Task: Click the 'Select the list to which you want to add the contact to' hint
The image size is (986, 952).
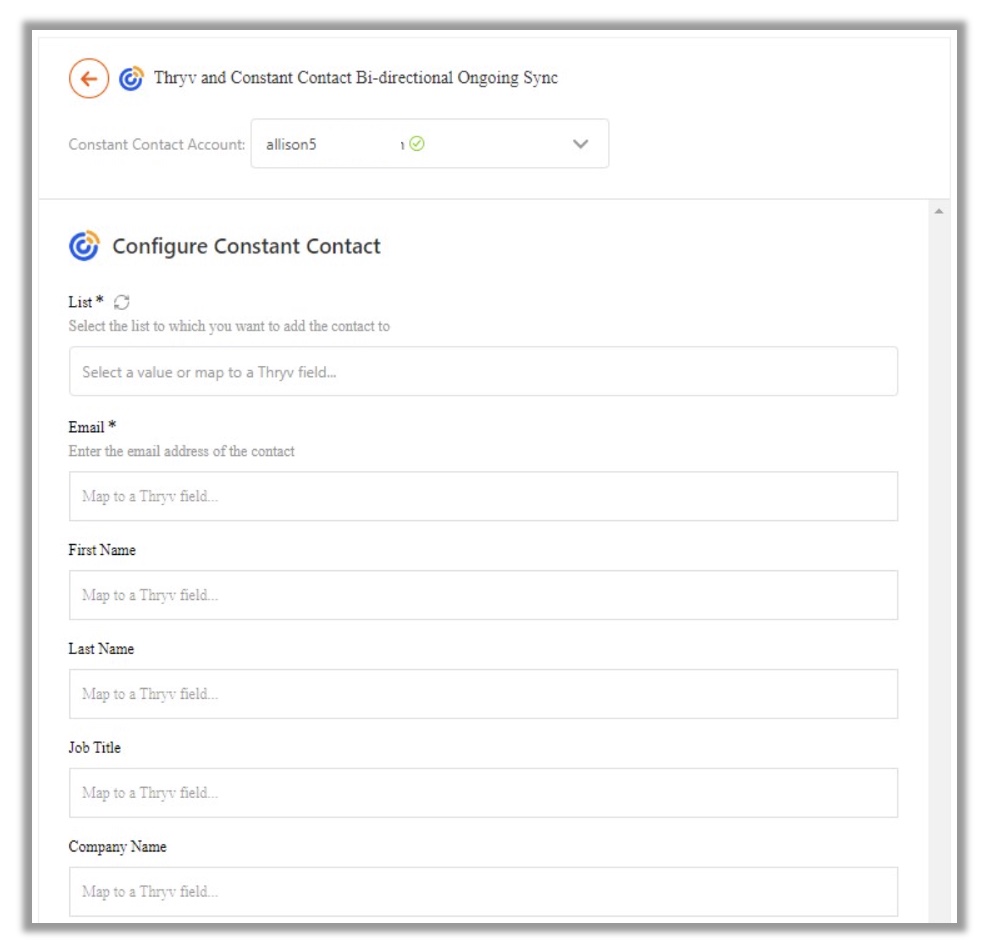Action: click(x=229, y=326)
